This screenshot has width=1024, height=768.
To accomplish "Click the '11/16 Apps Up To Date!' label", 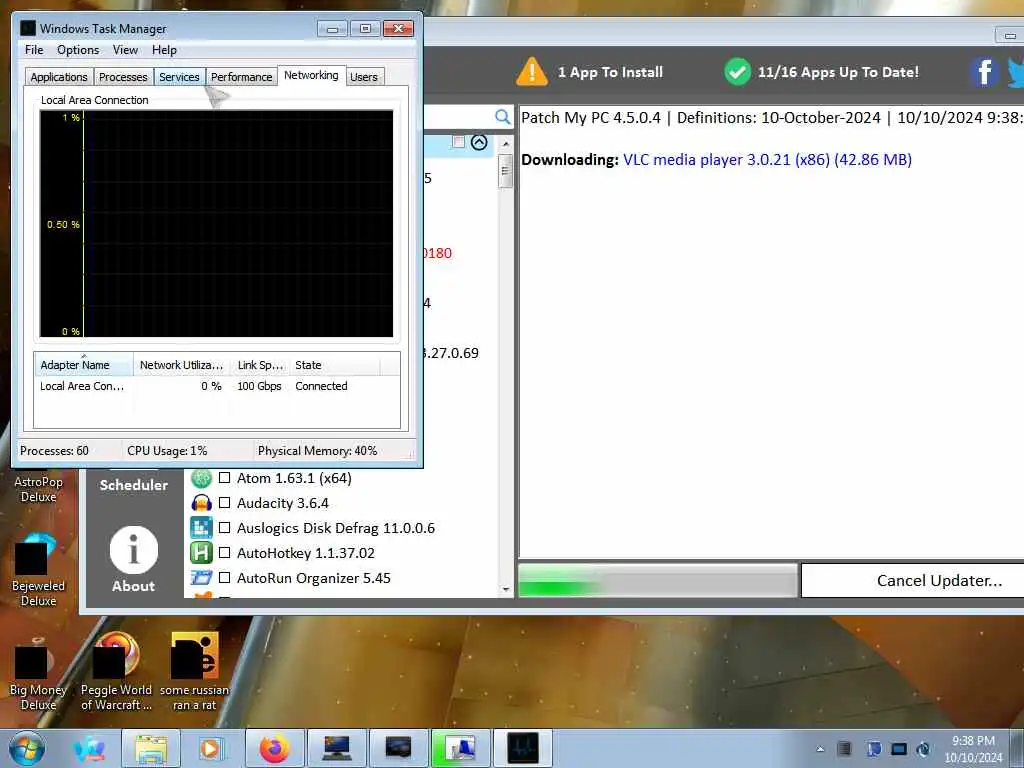I will (838, 72).
